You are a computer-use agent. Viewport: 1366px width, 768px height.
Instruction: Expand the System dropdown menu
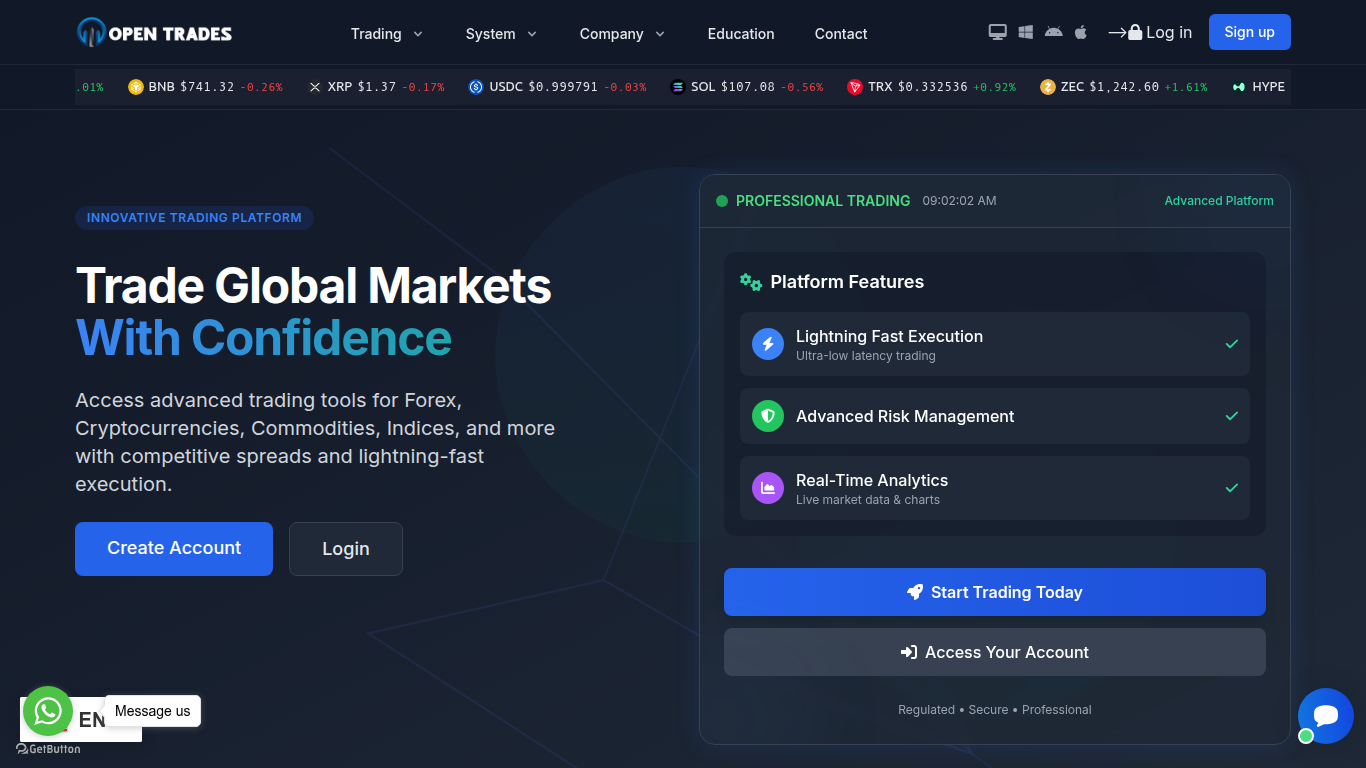tap(502, 33)
